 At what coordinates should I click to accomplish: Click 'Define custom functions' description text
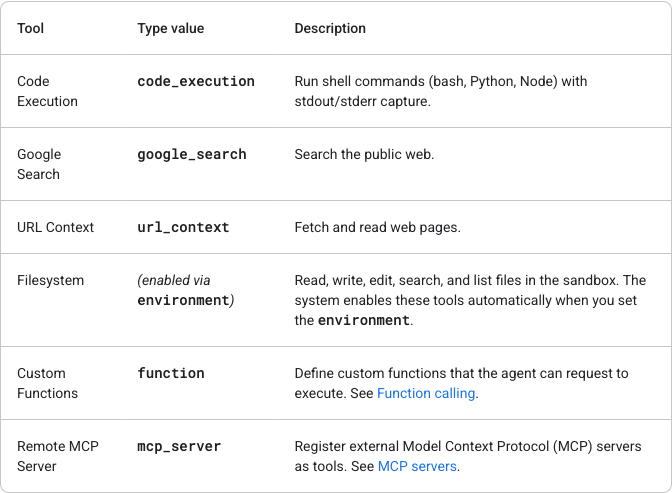point(461,383)
